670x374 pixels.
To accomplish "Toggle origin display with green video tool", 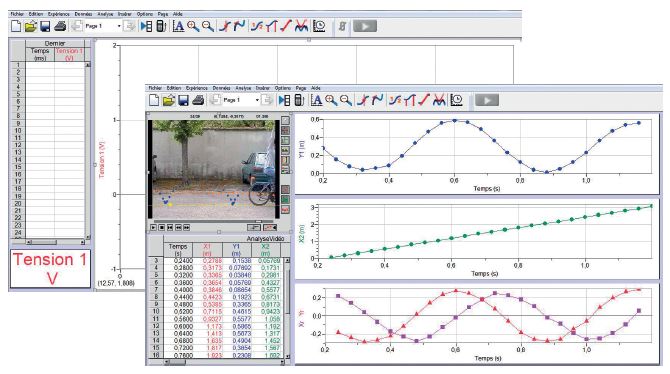I will [x=285, y=199].
